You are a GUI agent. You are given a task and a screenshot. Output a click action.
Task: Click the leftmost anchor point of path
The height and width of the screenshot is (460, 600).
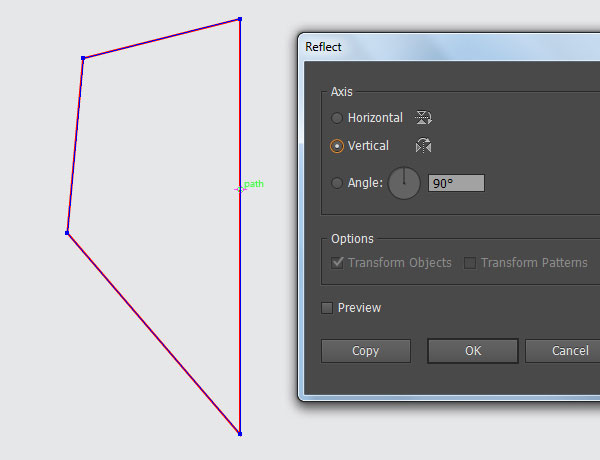tap(67, 233)
